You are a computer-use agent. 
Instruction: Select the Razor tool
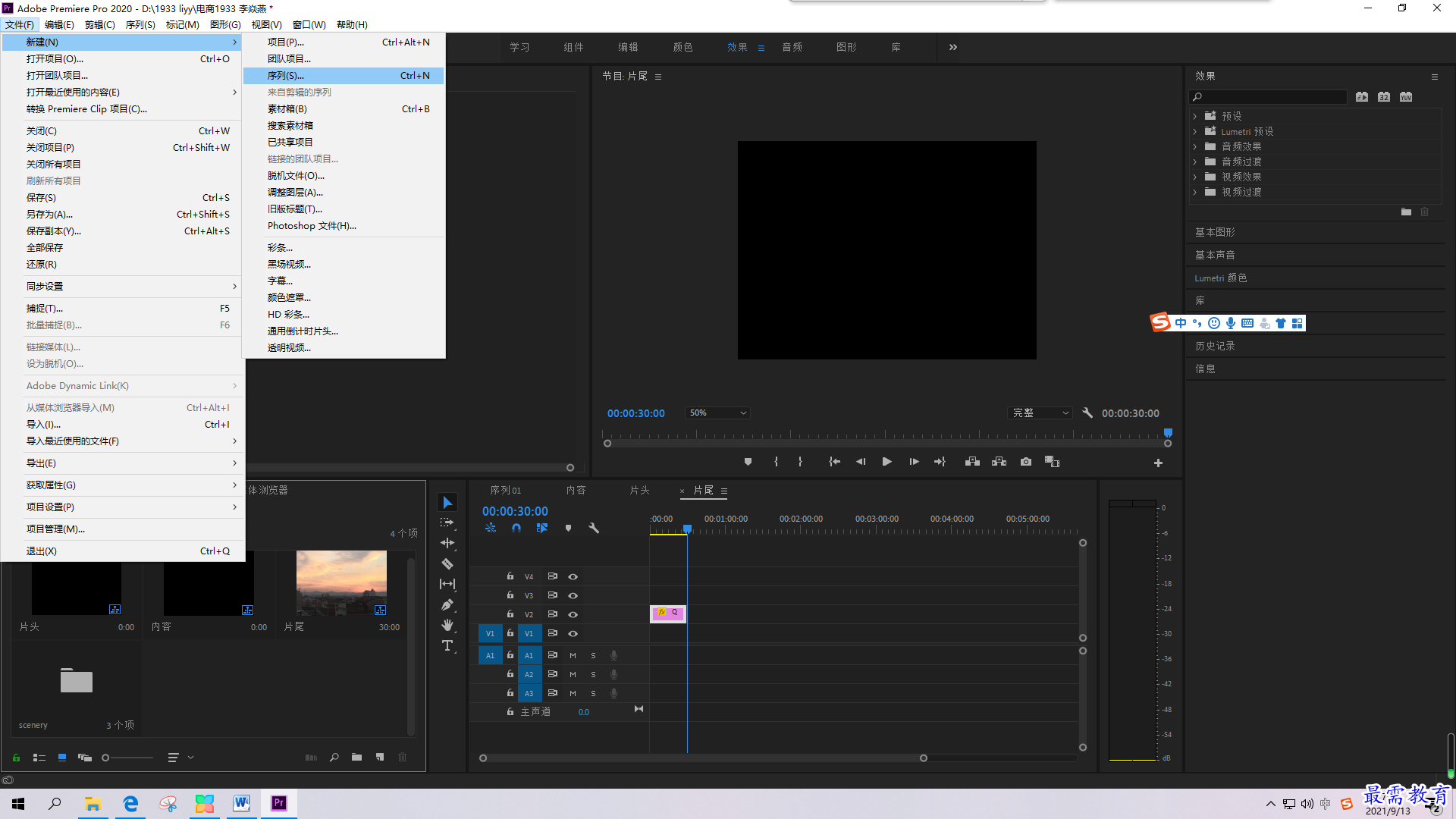pos(447,563)
